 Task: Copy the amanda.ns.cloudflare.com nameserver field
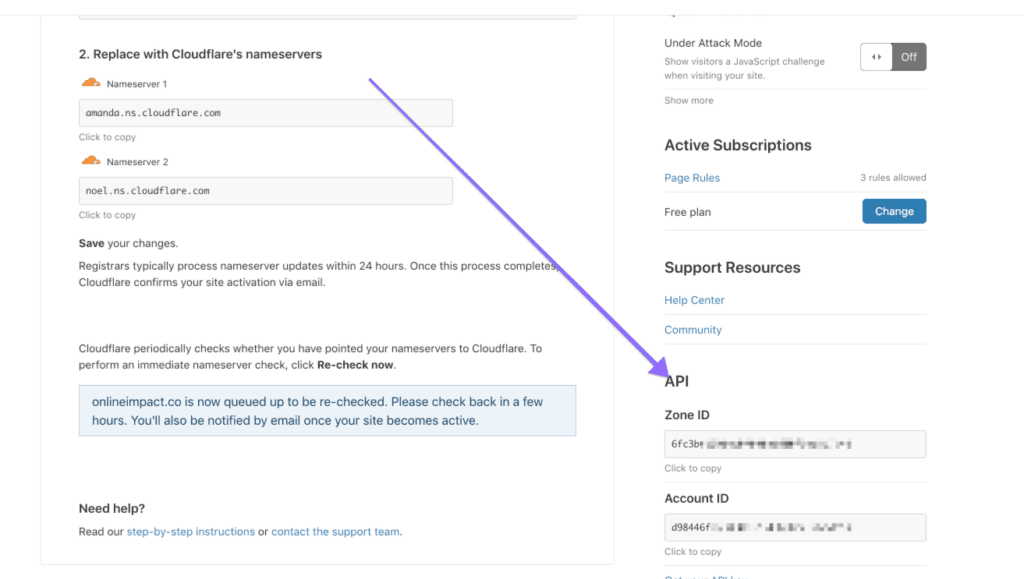pyautogui.click(x=266, y=113)
